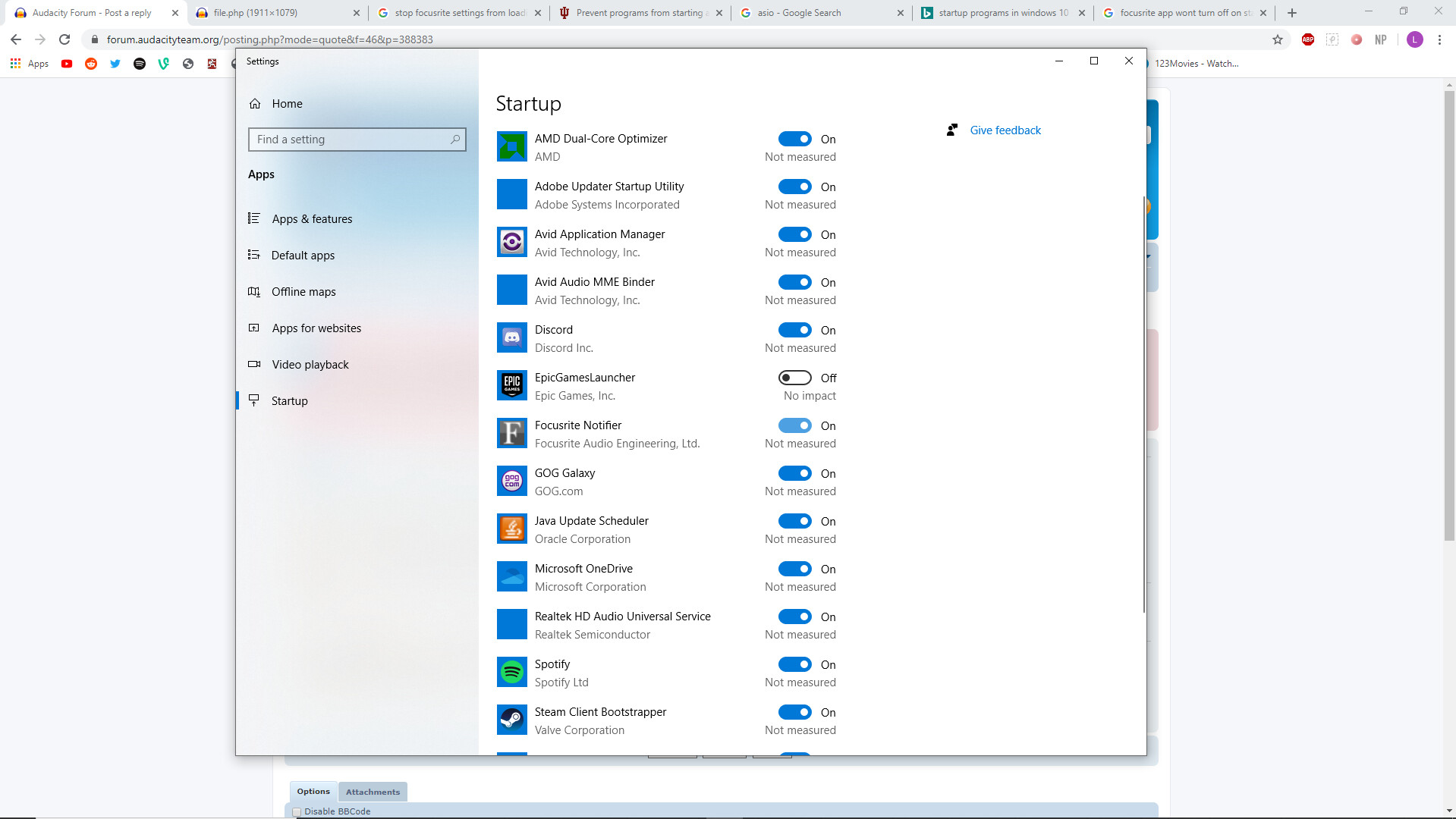Reload the page in Chrome
Viewport: 1456px width, 819px height.
click(x=64, y=39)
